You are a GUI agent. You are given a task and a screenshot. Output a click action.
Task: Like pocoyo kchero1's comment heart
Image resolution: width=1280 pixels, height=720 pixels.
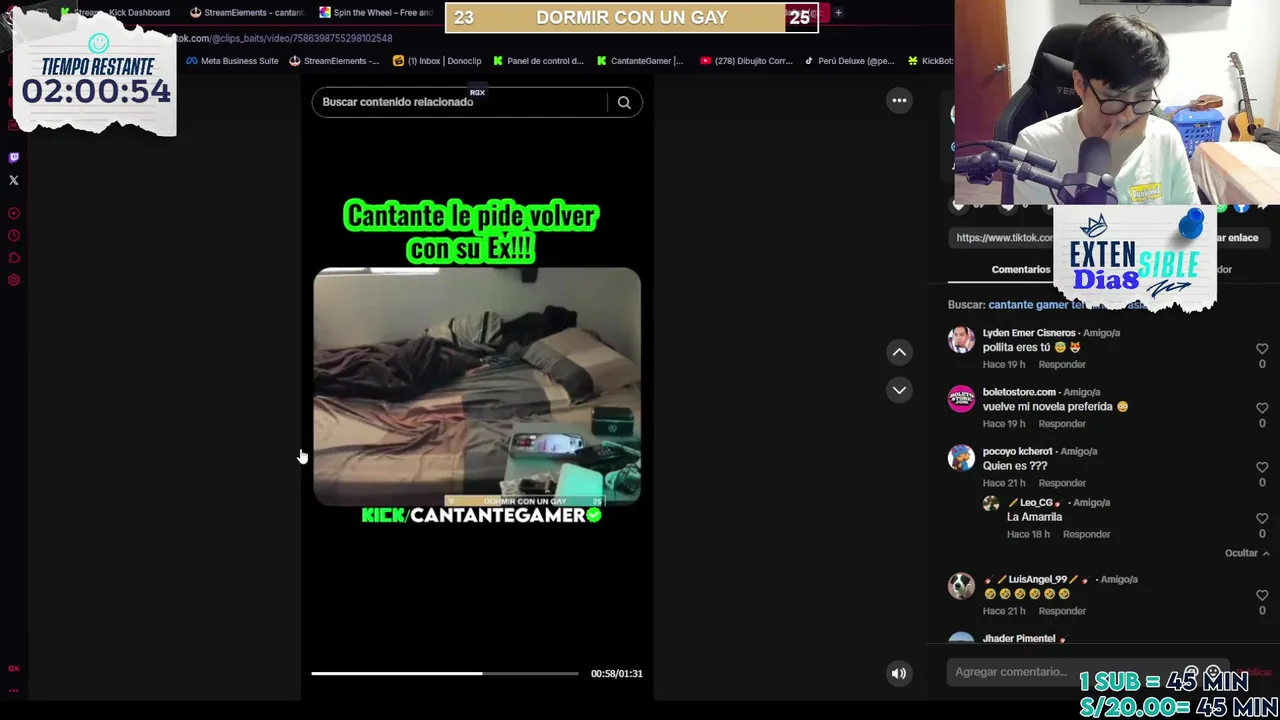[1262, 467]
